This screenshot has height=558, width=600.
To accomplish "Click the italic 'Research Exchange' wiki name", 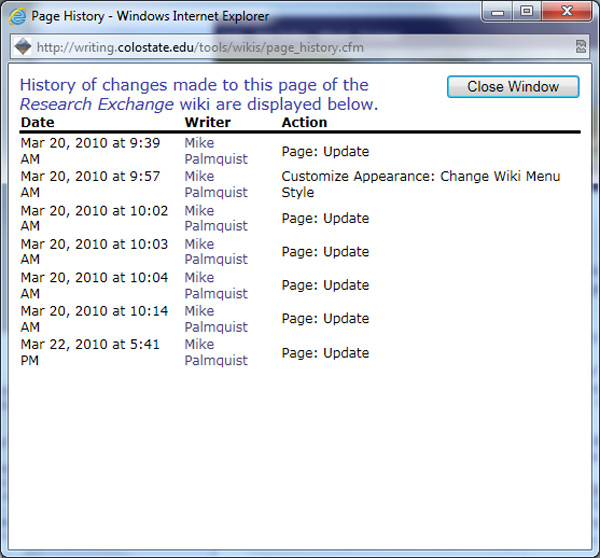I will (x=97, y=104).
